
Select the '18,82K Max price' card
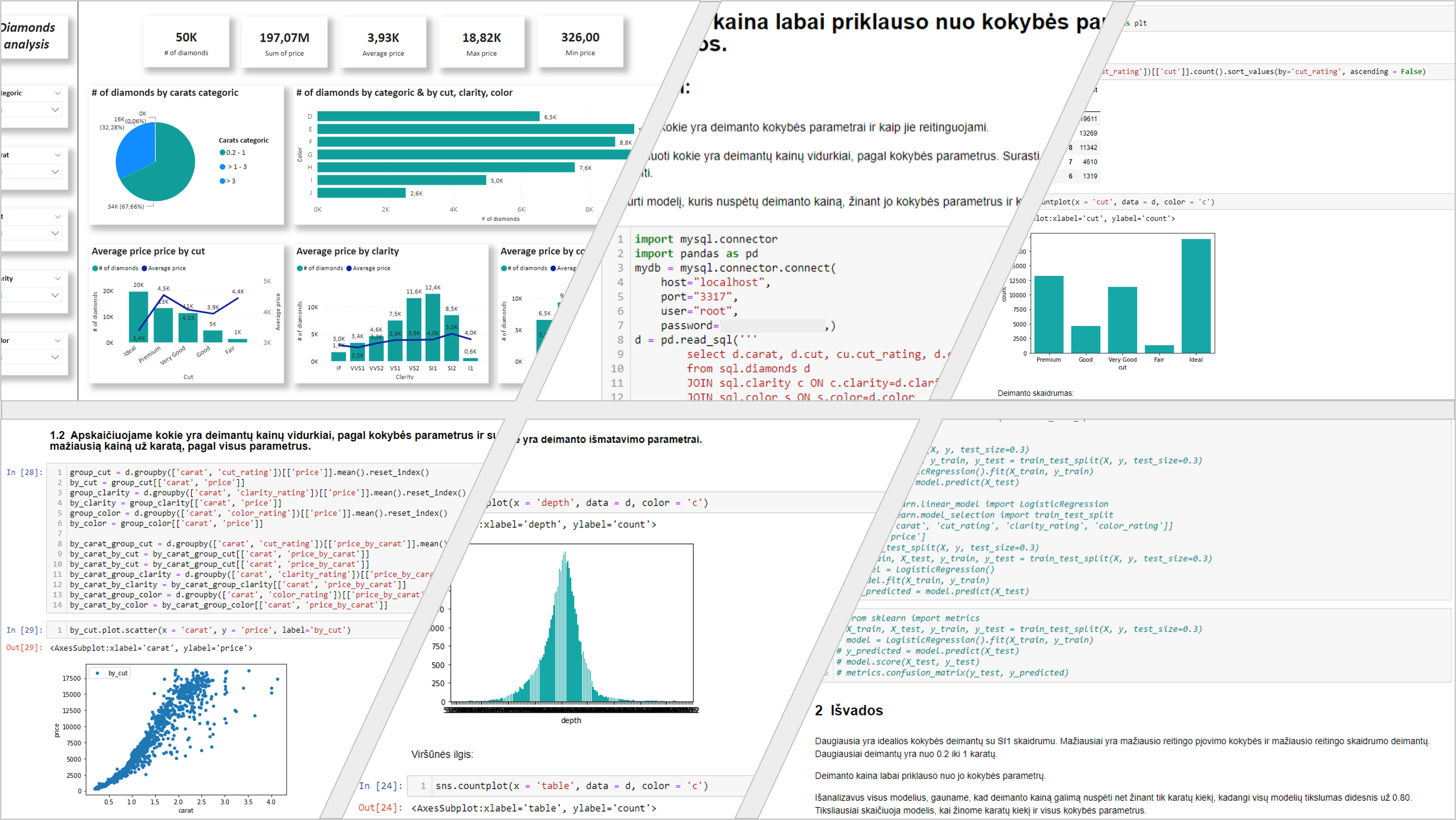(482, 42)
